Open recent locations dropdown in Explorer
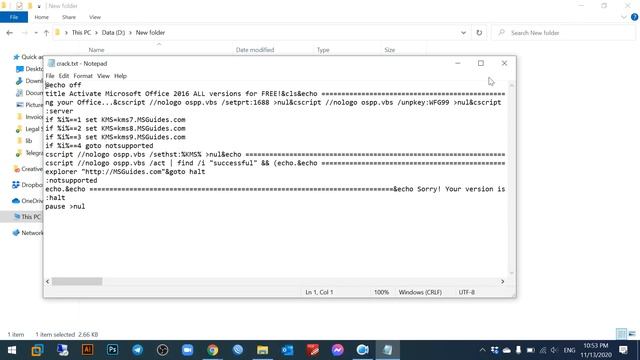The image size is (640, 360). (x=36, y=33)
